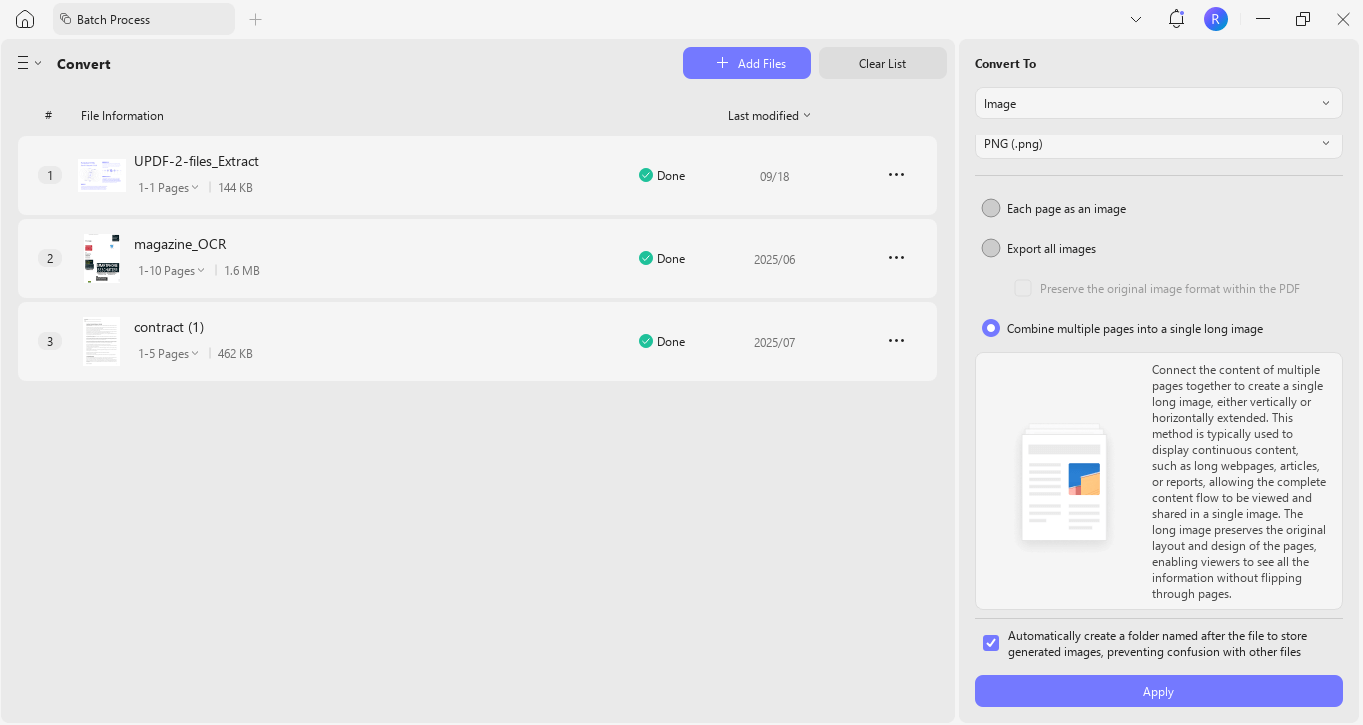
Task: Open the list menu icon beside Convert
Action: pos(29,63)
